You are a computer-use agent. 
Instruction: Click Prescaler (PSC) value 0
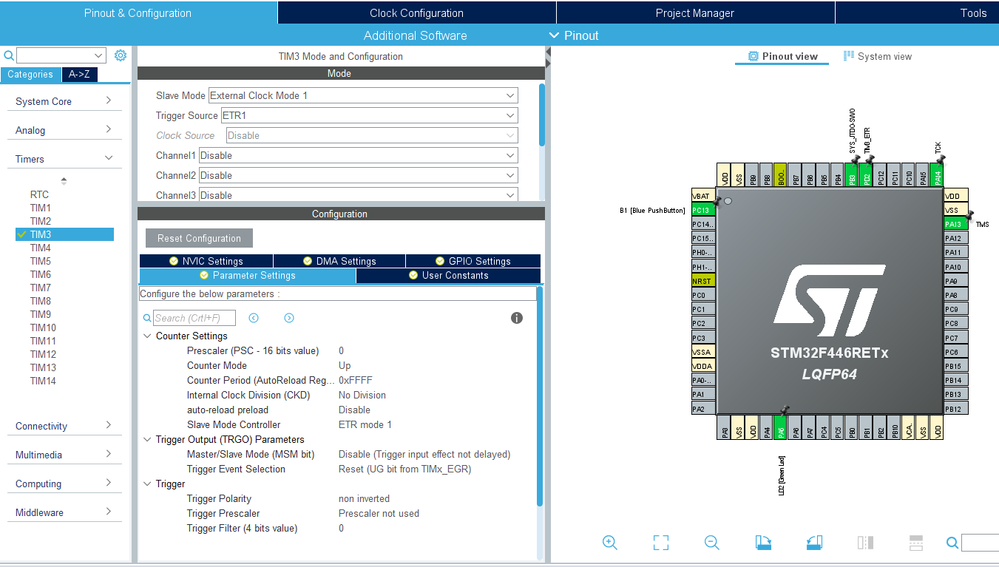tap(341, 351)
